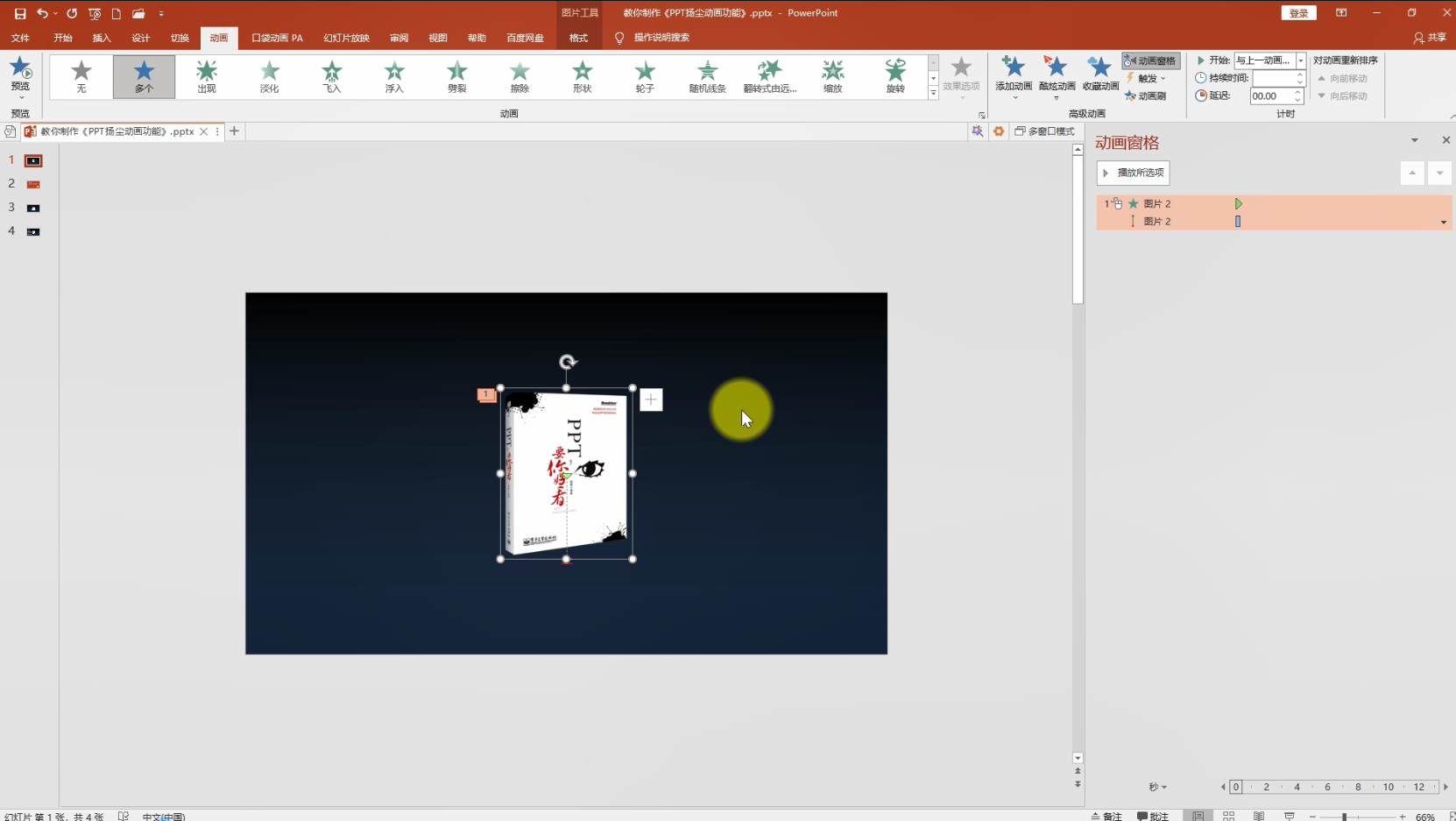Open the 幻灯片放映 (Slide Show) tab
Screen dimensions: 1456x821
346,38
